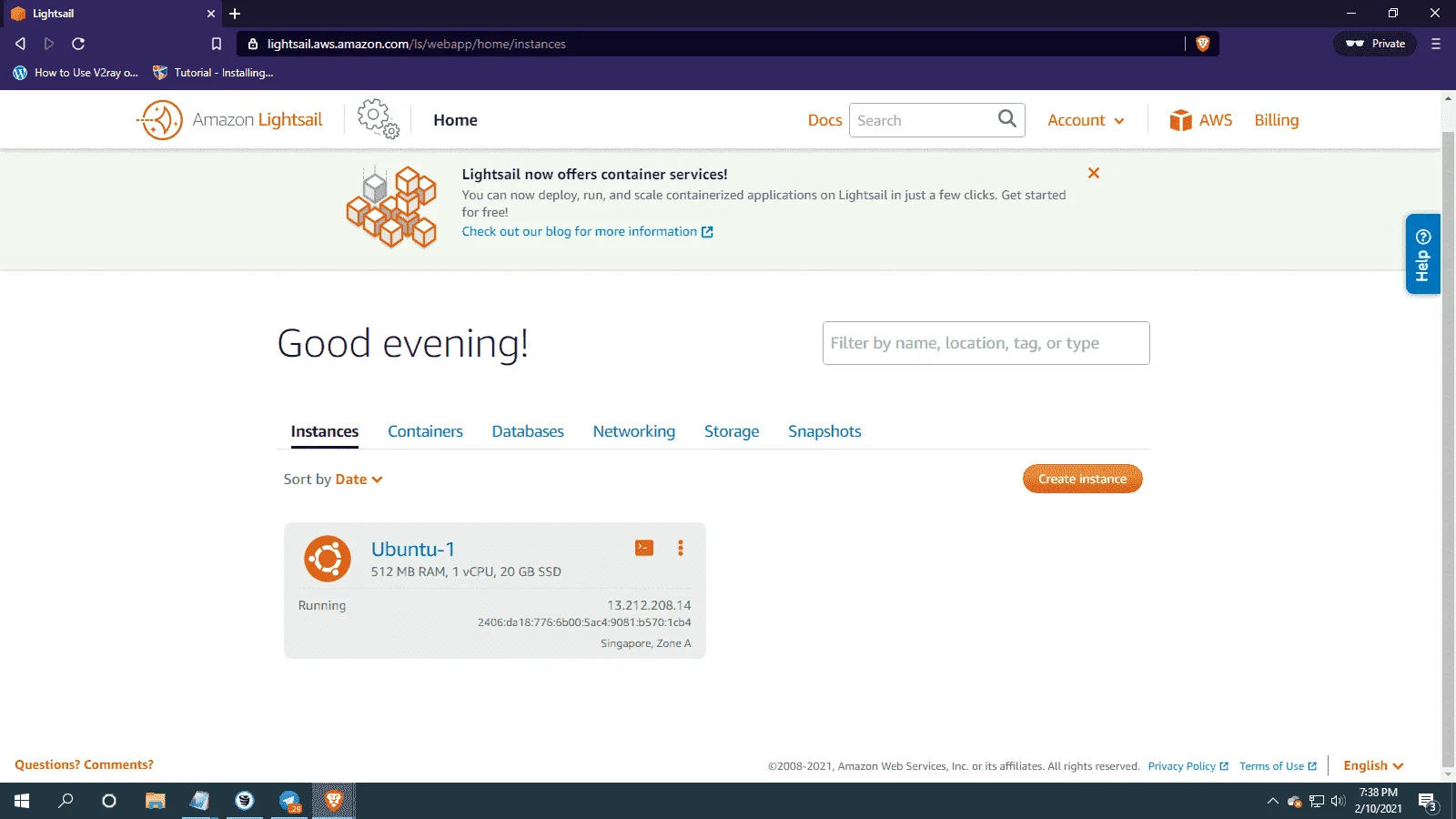
Task: Open the AWS console cube icon
Action: 1180,120
